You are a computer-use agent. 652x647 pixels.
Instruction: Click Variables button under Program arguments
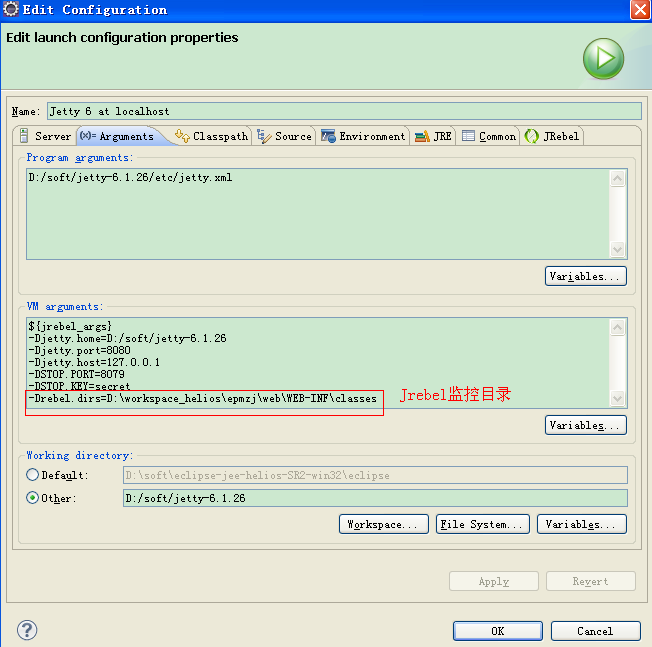(x=585, y=276)
